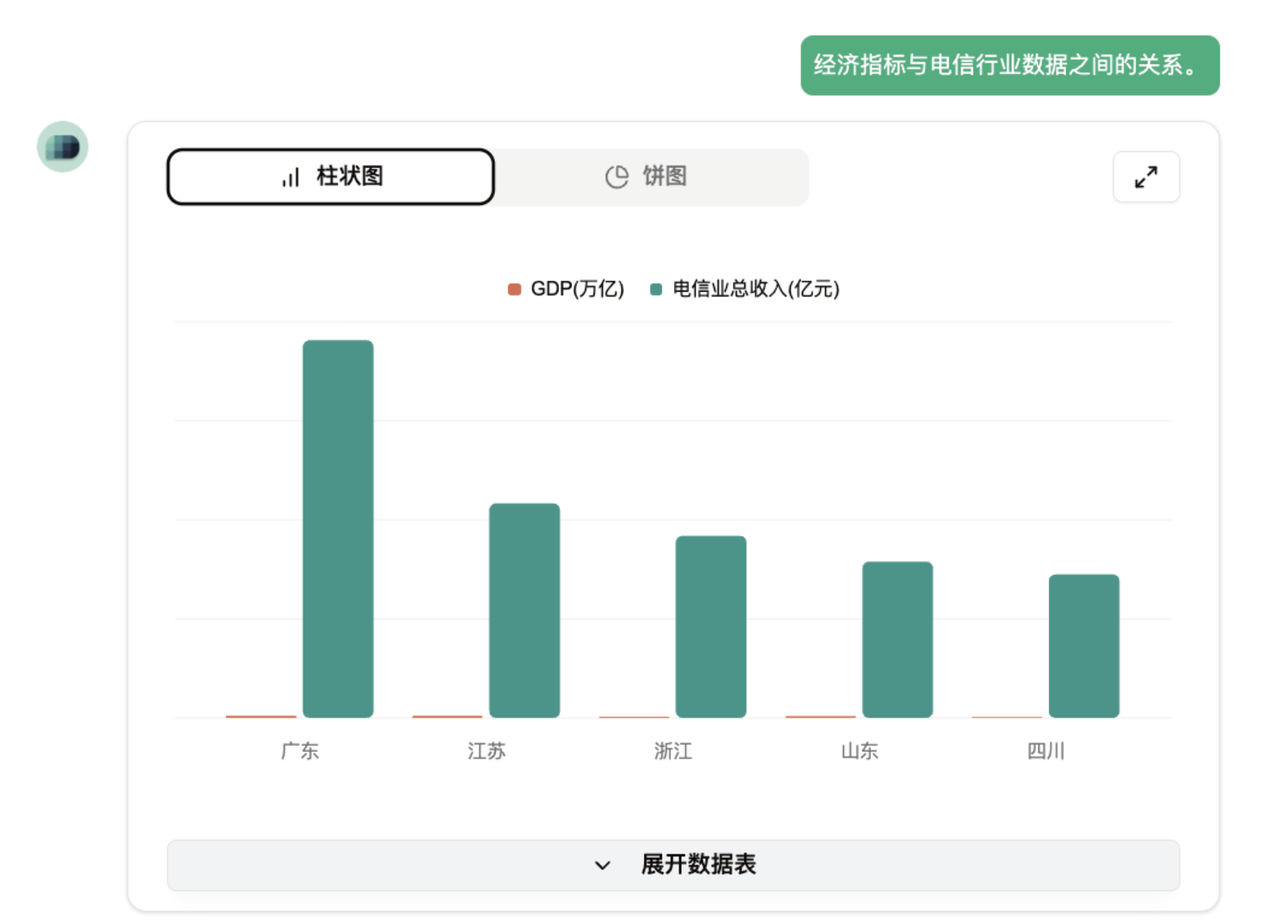Select the 柱状图 tab
Screen dimensions: 1280x924
[x=331, y=177]
